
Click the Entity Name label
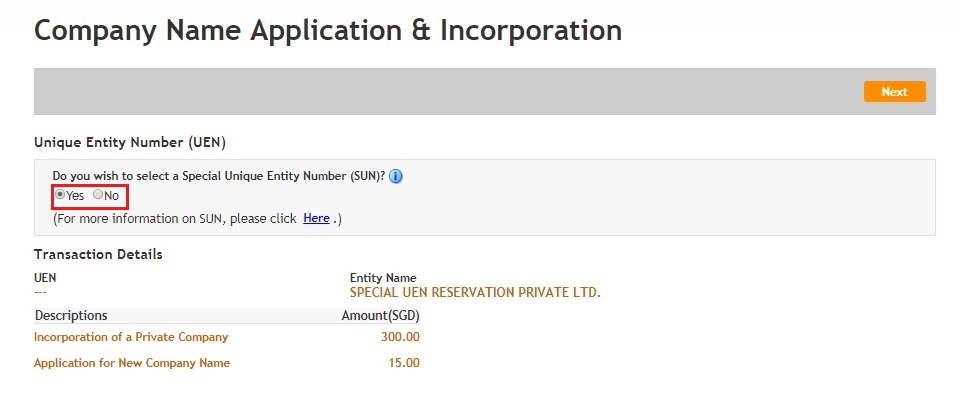point(383,278)
